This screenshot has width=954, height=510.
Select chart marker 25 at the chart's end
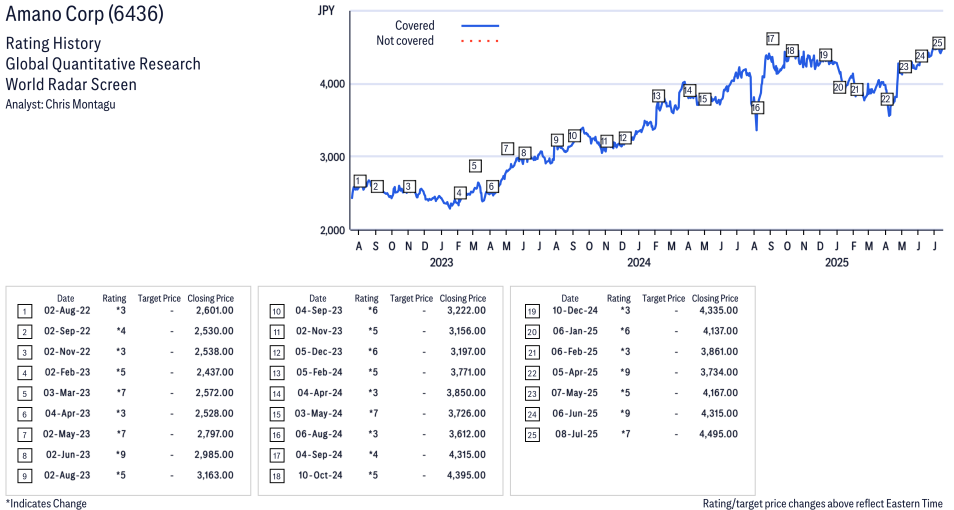click(938, 43)
